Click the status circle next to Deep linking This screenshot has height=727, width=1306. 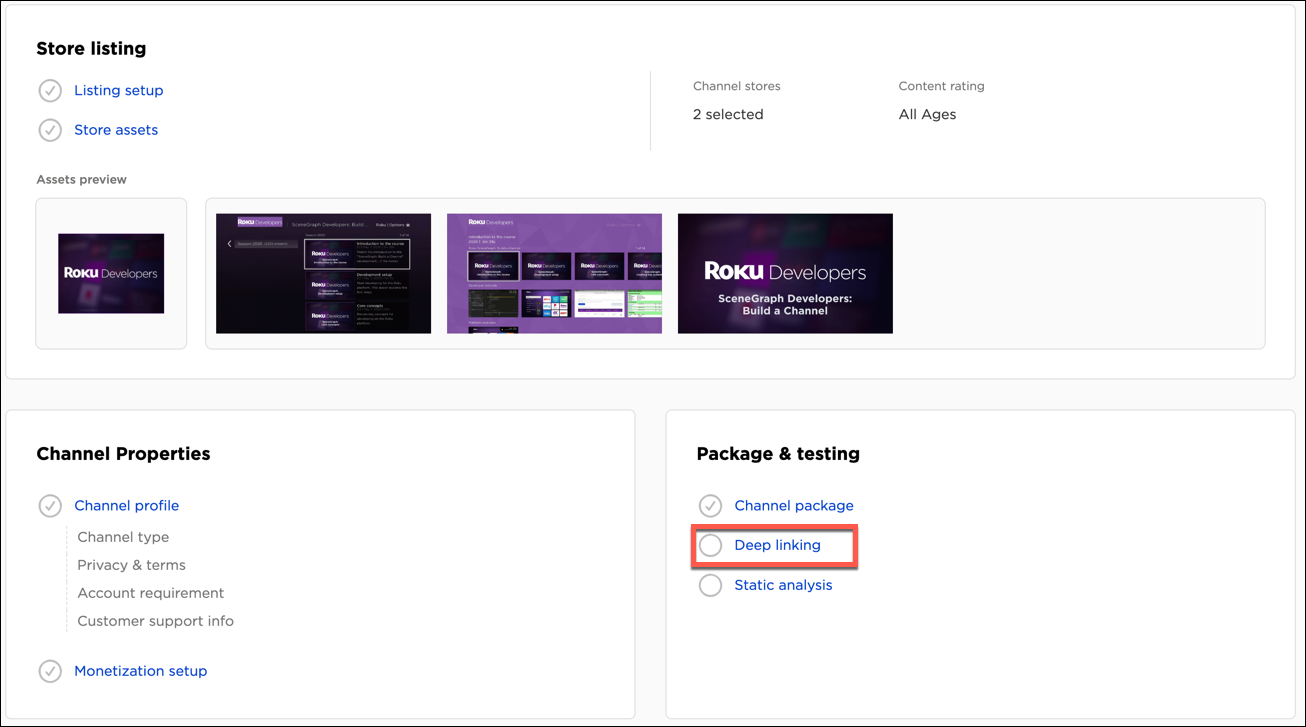pos(710,545)
